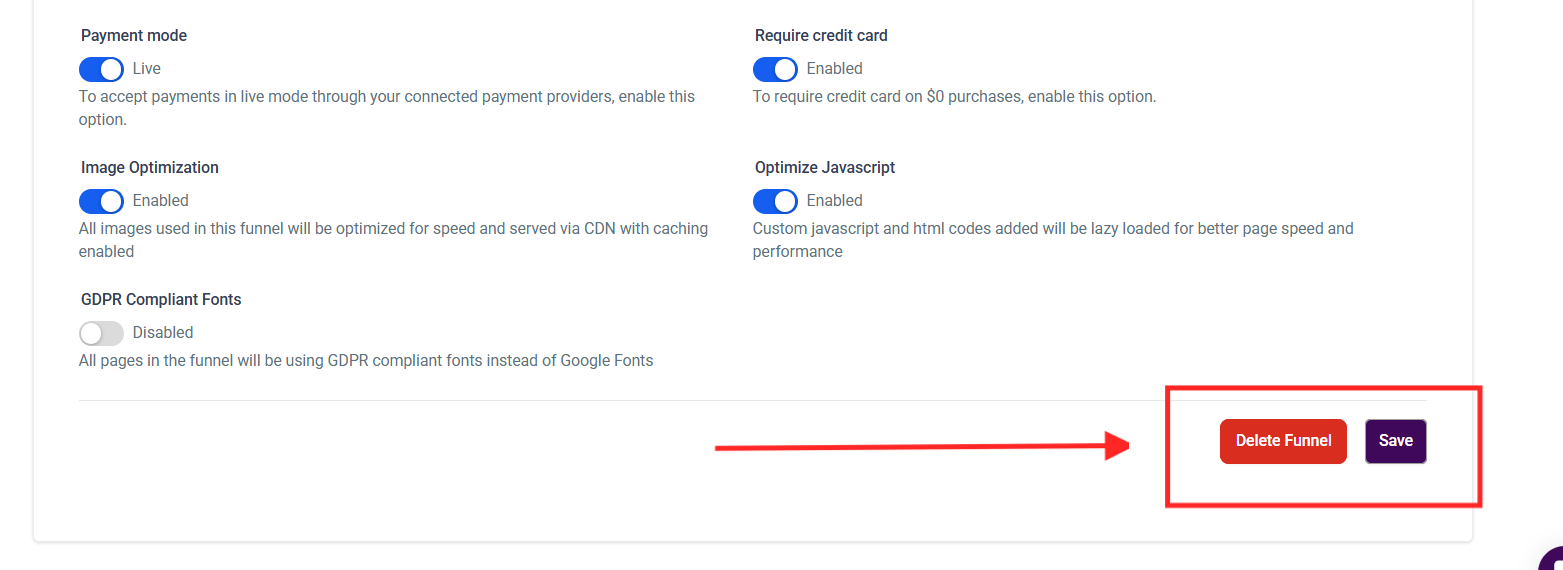
Task: Click "Enabled" label under Require credit card
Action: (x=834, y=69)
